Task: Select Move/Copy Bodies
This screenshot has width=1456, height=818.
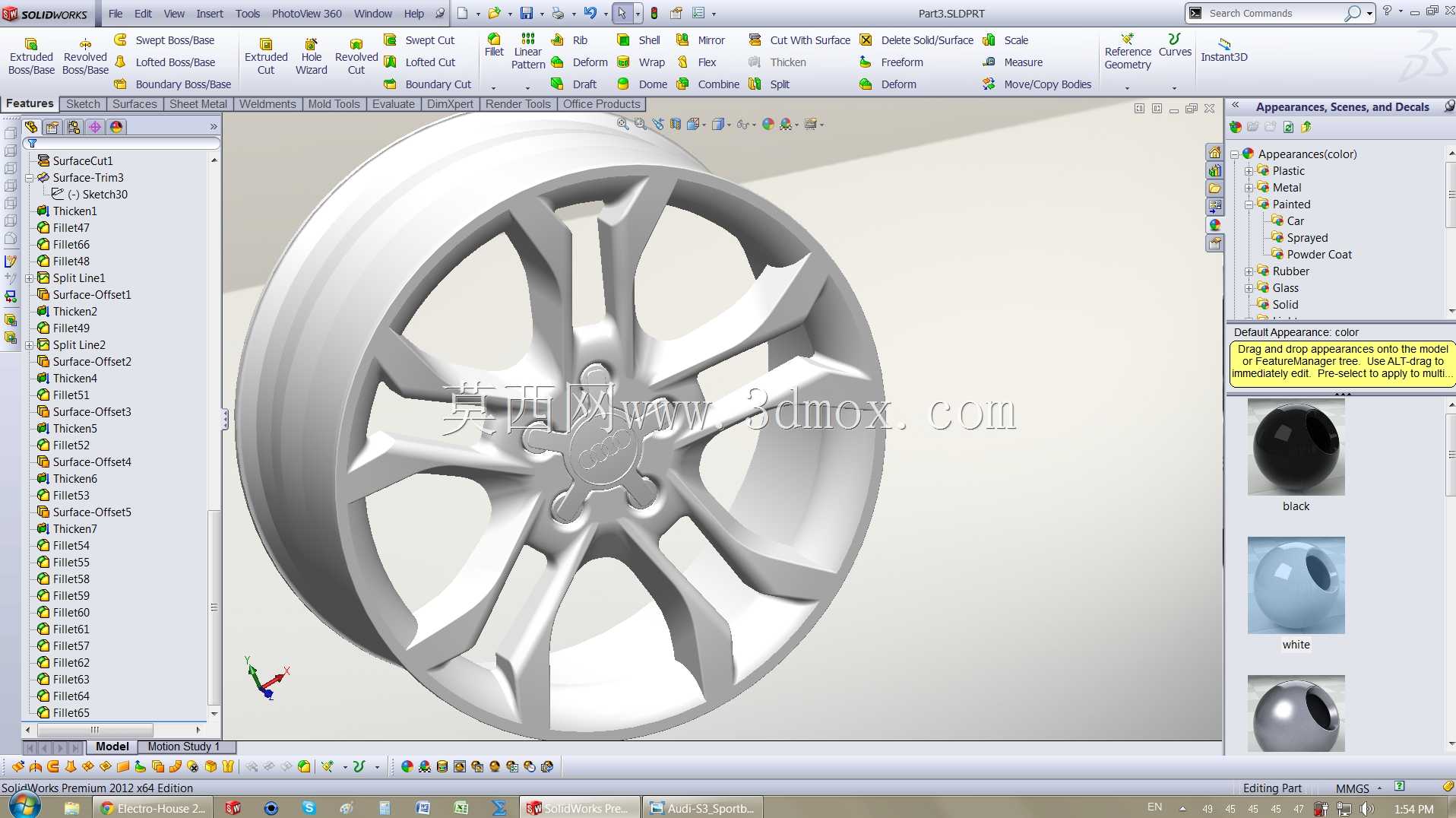Action: coord(1037,84)
